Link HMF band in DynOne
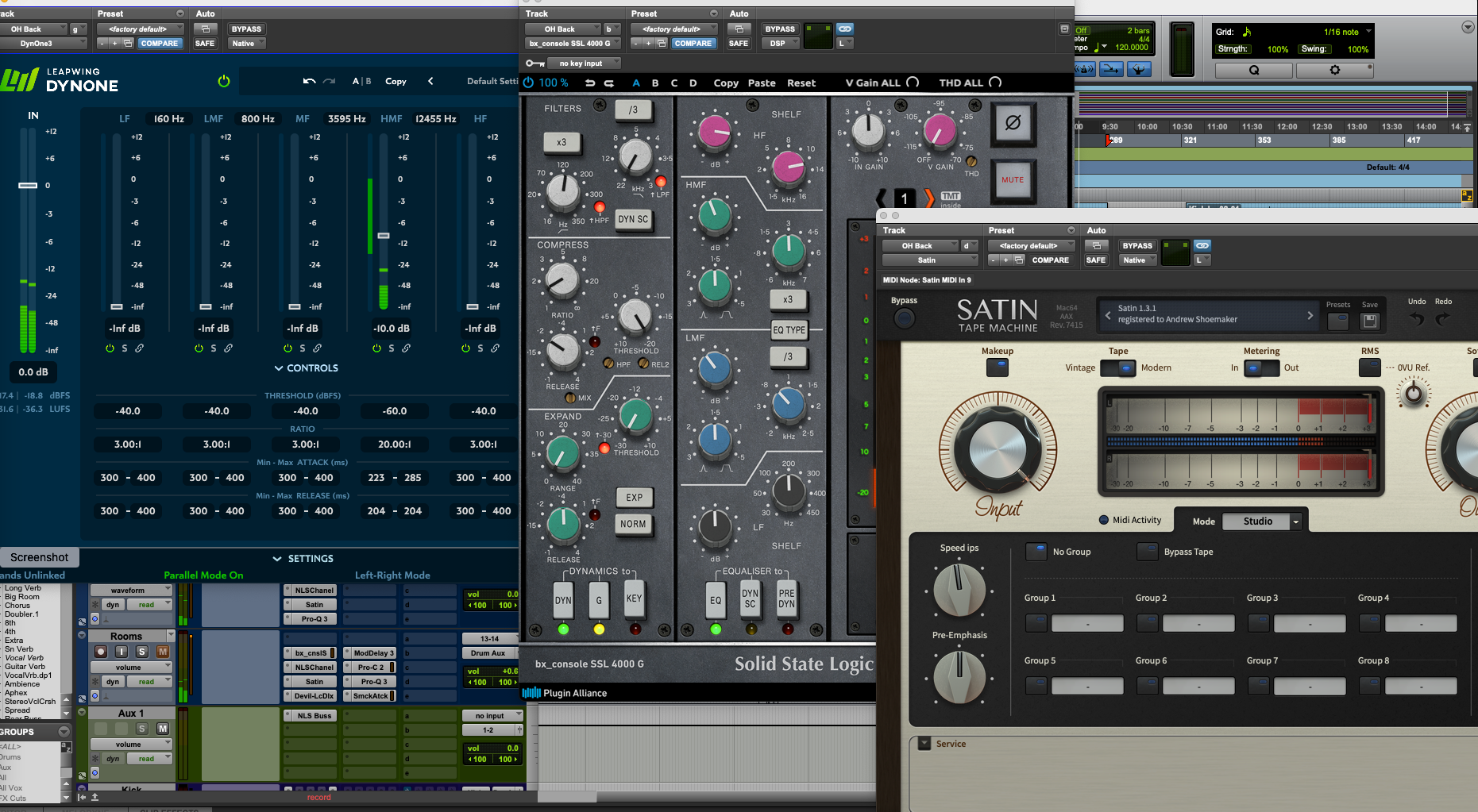This screenshot has width=1478, height=812. pos(406,348)
